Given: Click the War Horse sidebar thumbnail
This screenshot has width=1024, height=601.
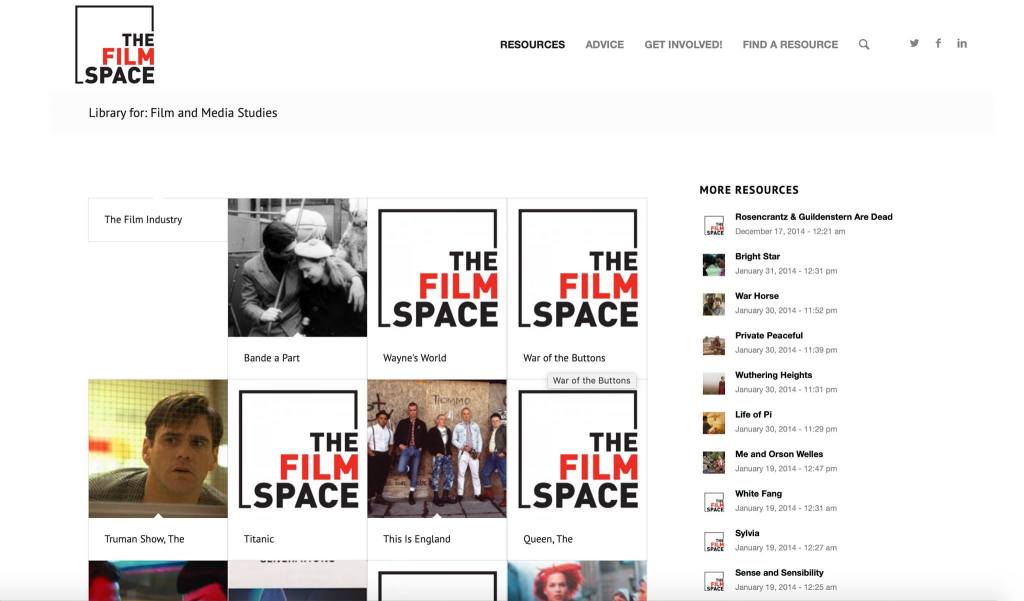Looking at the screenshot, I should point(714,303).
